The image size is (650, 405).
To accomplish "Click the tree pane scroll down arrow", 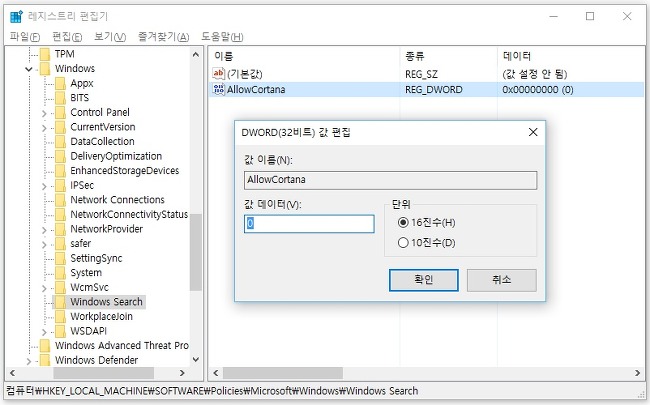I will pos(196,360).
